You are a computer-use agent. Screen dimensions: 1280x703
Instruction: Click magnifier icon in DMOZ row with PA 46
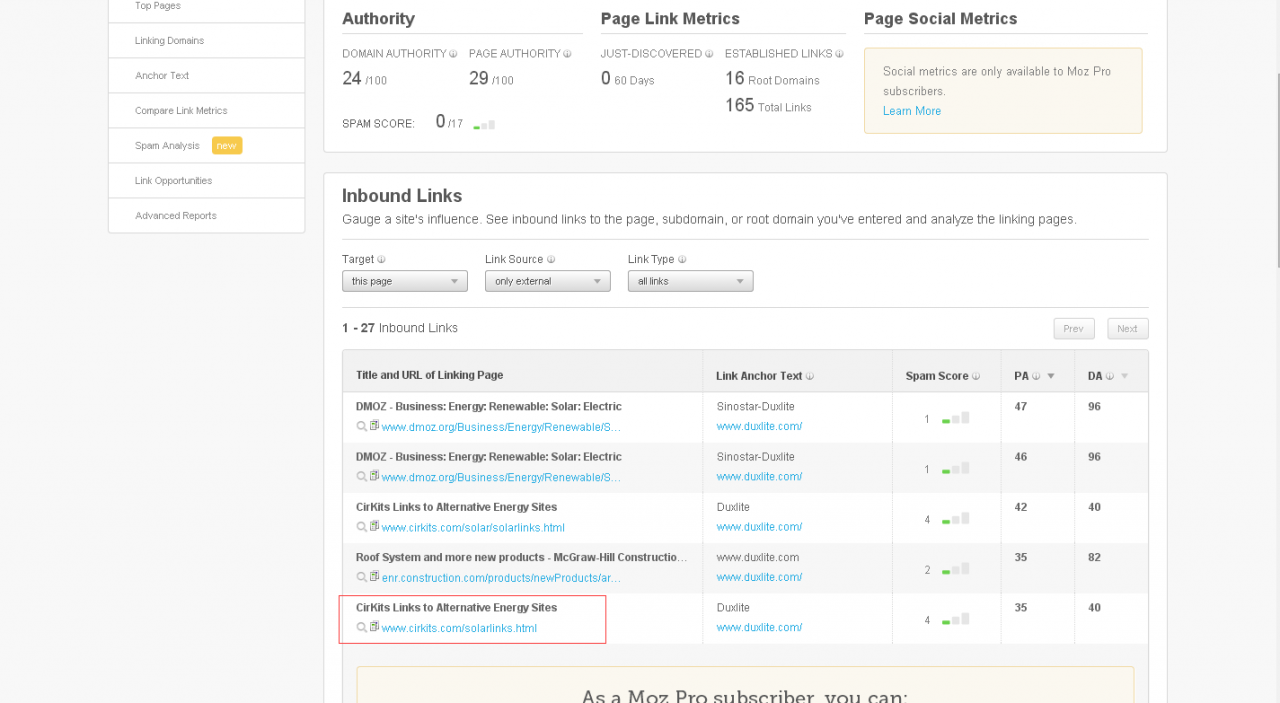click(362, 476)
